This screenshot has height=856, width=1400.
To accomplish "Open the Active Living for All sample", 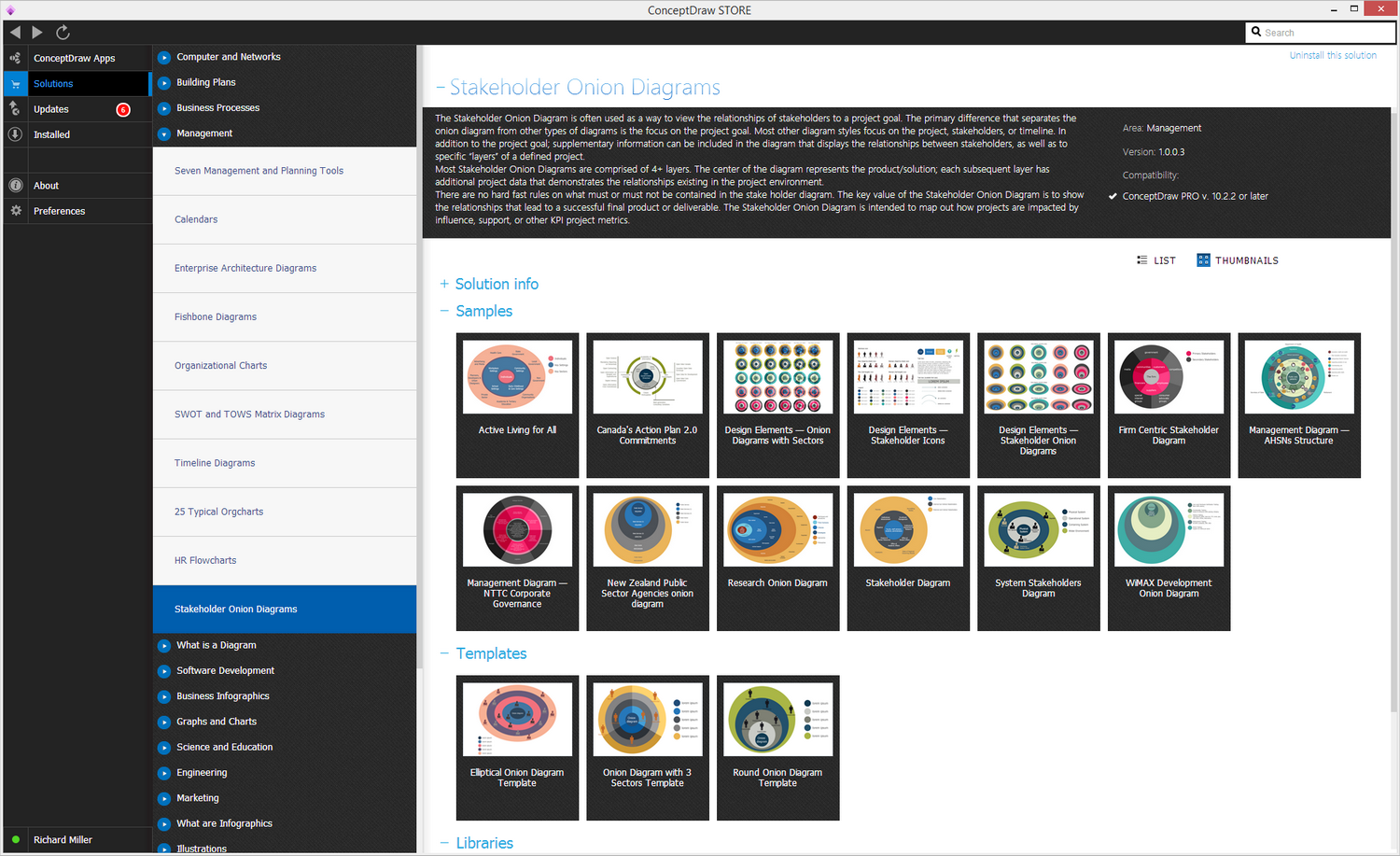I will click(517, 405).
